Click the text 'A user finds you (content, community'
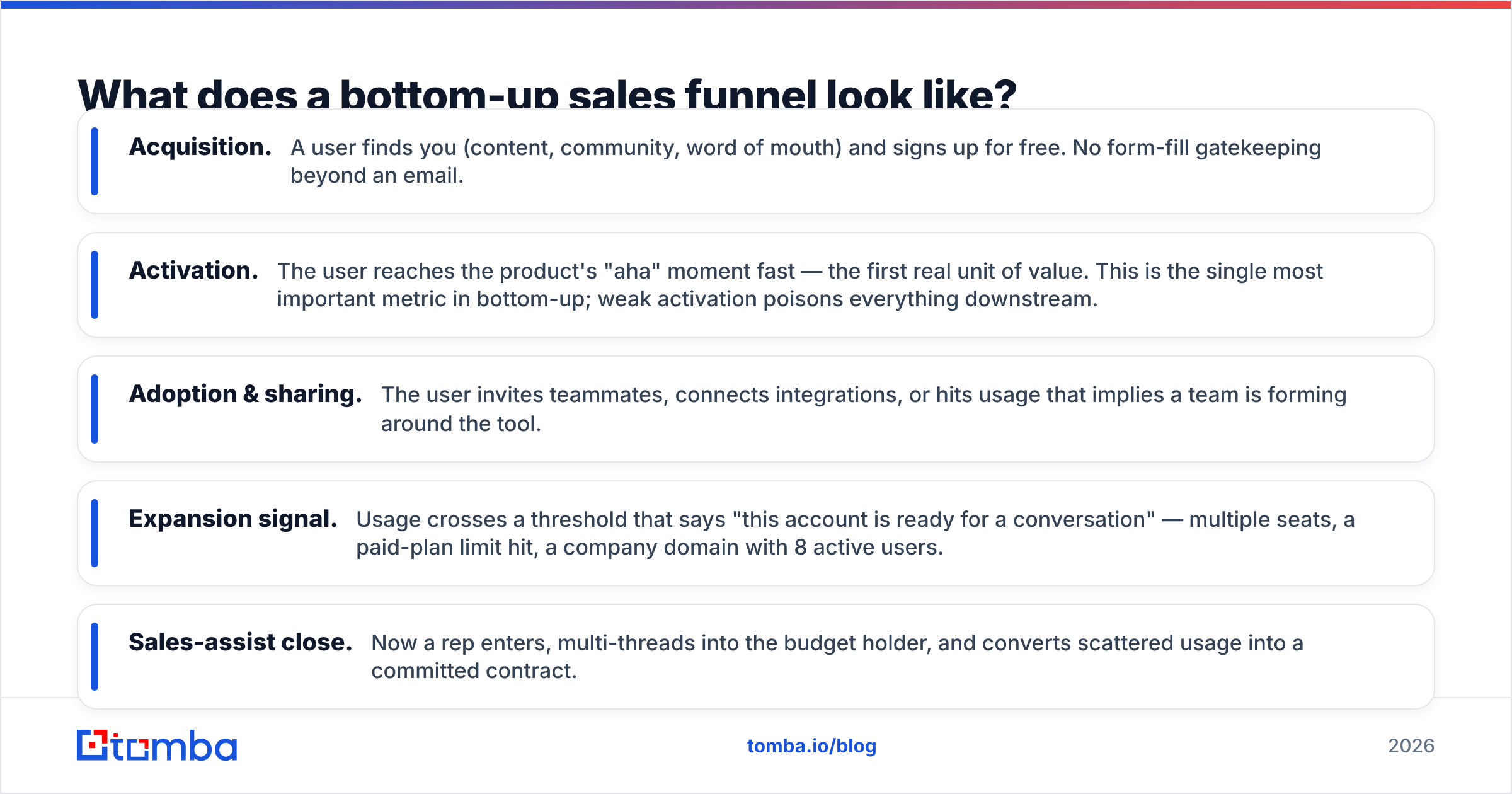 click(485, 147)
